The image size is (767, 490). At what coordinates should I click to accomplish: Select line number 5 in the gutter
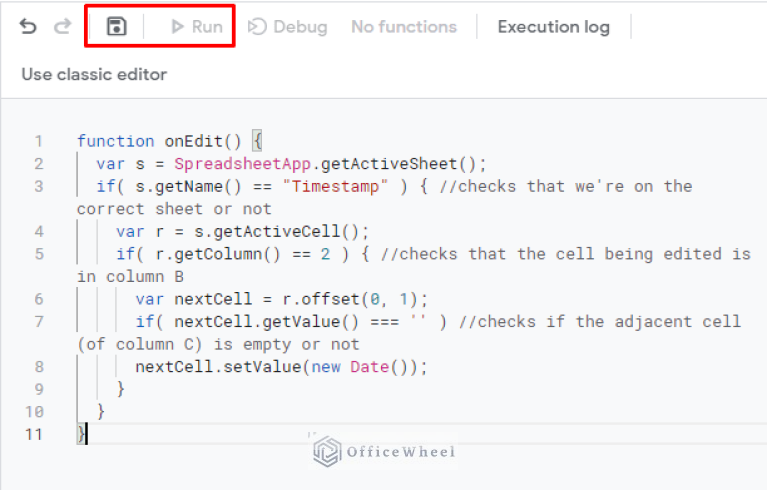[38, 254]
